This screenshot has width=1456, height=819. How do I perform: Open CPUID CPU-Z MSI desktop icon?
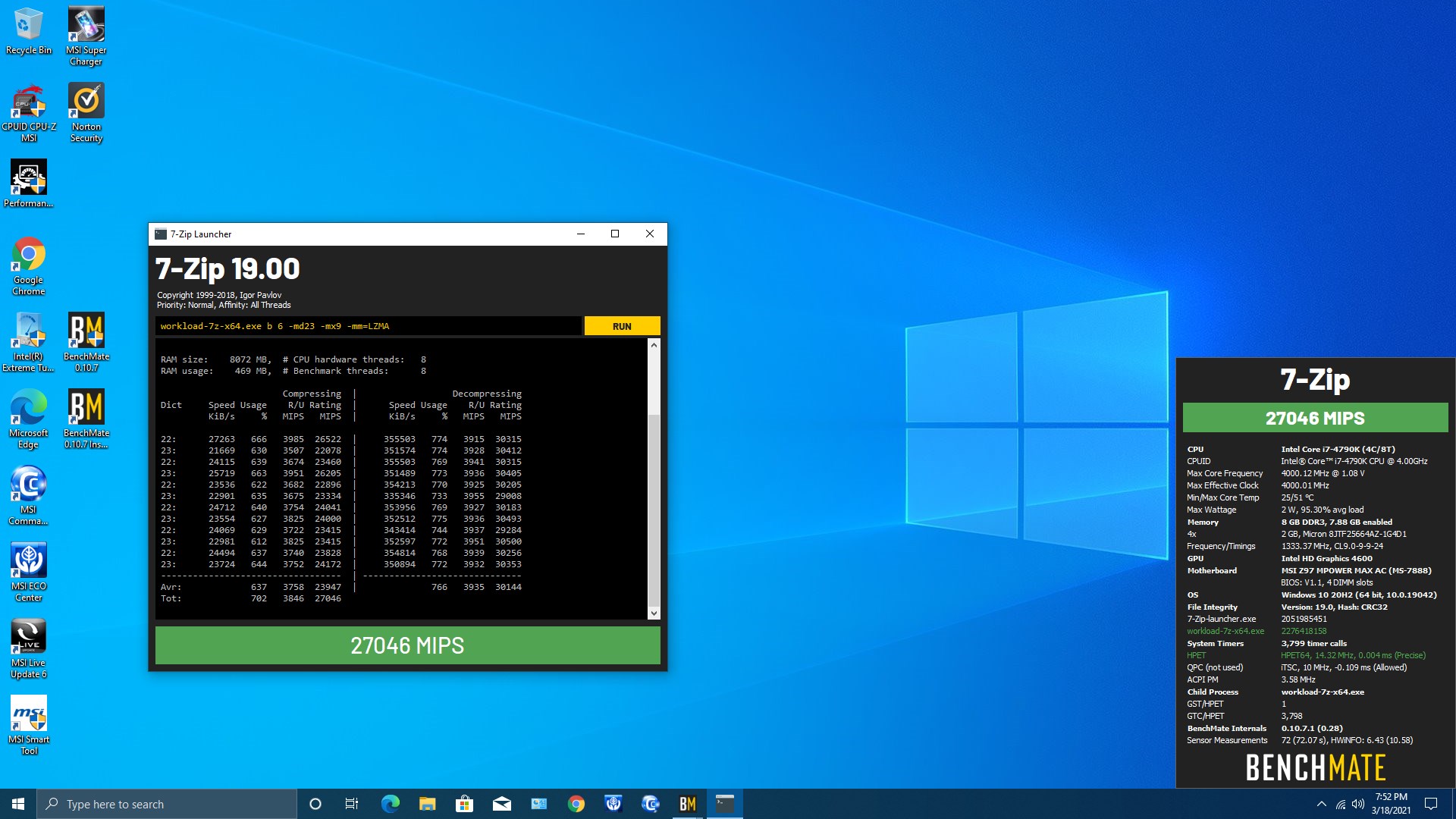pos(29,113)
